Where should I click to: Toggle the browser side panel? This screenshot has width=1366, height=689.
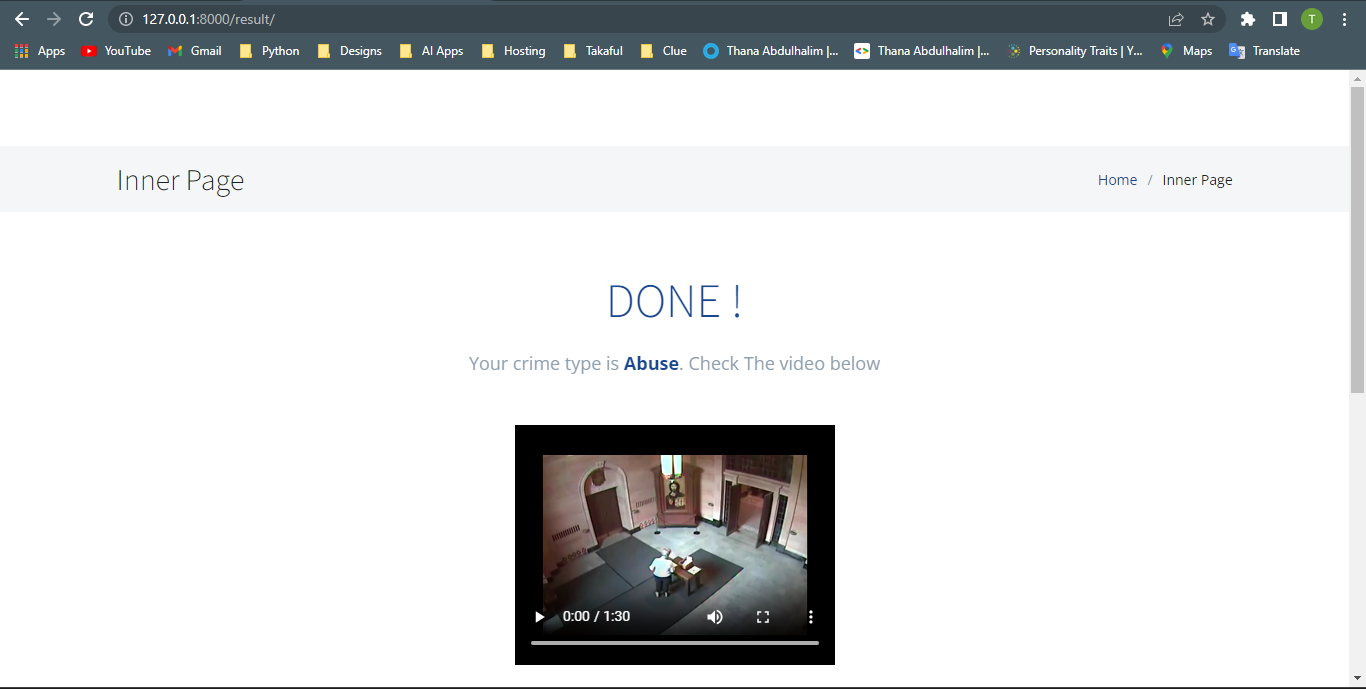(1279, 19)
